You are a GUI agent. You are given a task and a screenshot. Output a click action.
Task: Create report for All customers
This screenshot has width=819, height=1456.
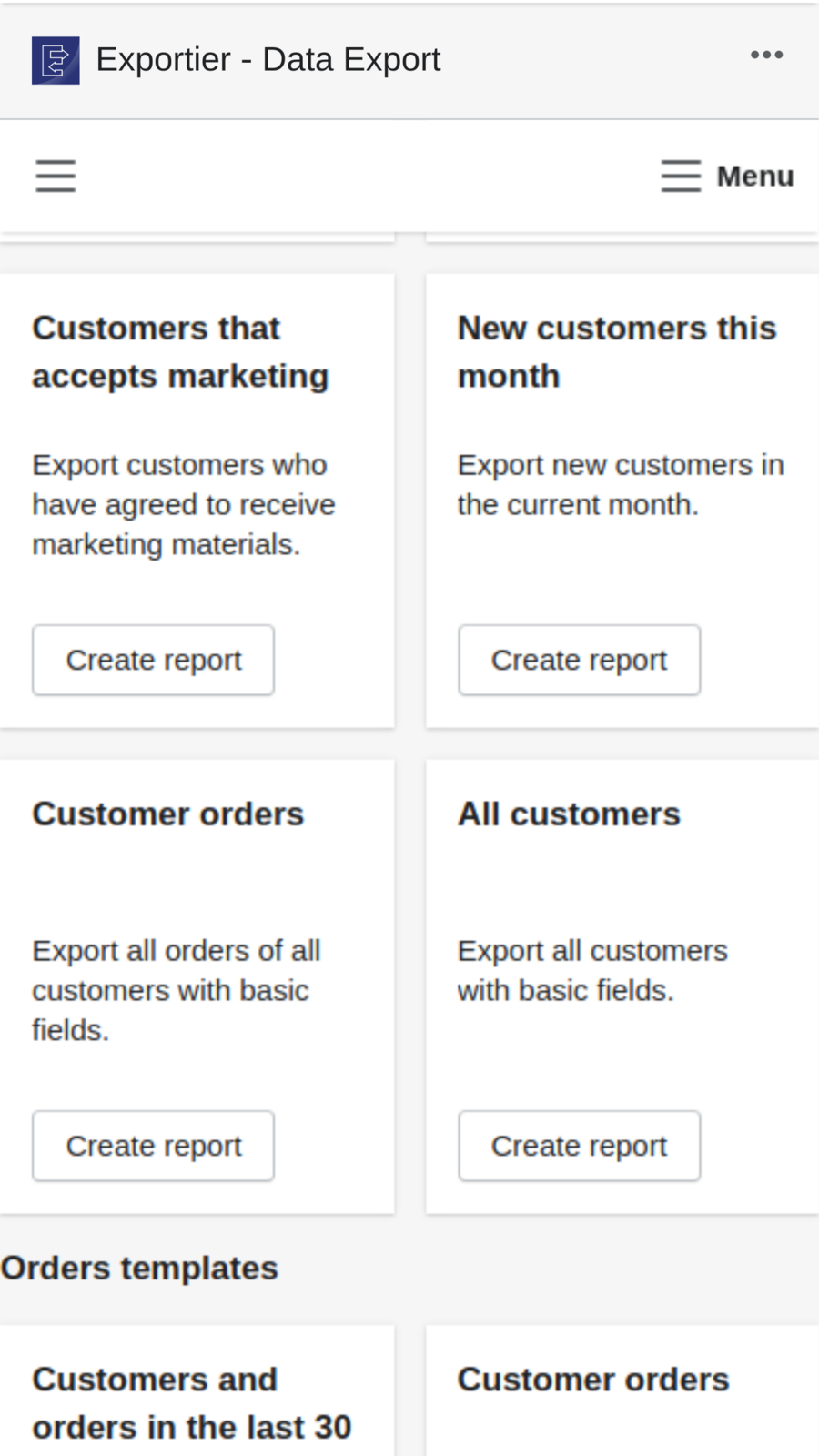point(579,1145)
